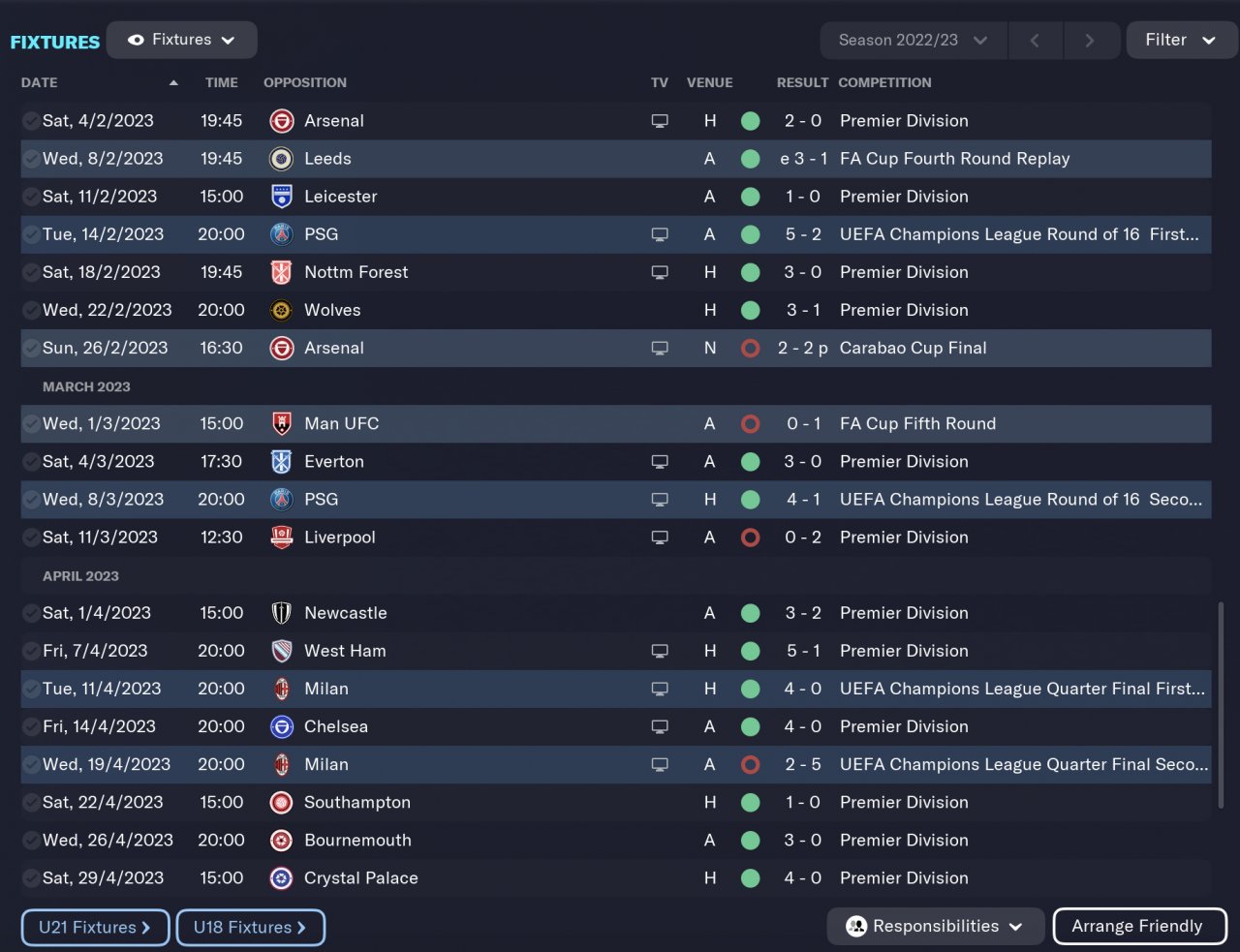This screenshot has height=952, width=1240.
Task: Click the Milan badge on 11/4/2023 fixture
Action: coord(281,689)
